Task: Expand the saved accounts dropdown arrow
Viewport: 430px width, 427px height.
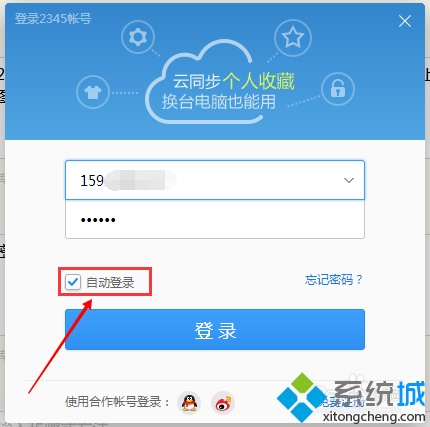Action: tap(349, 180)
